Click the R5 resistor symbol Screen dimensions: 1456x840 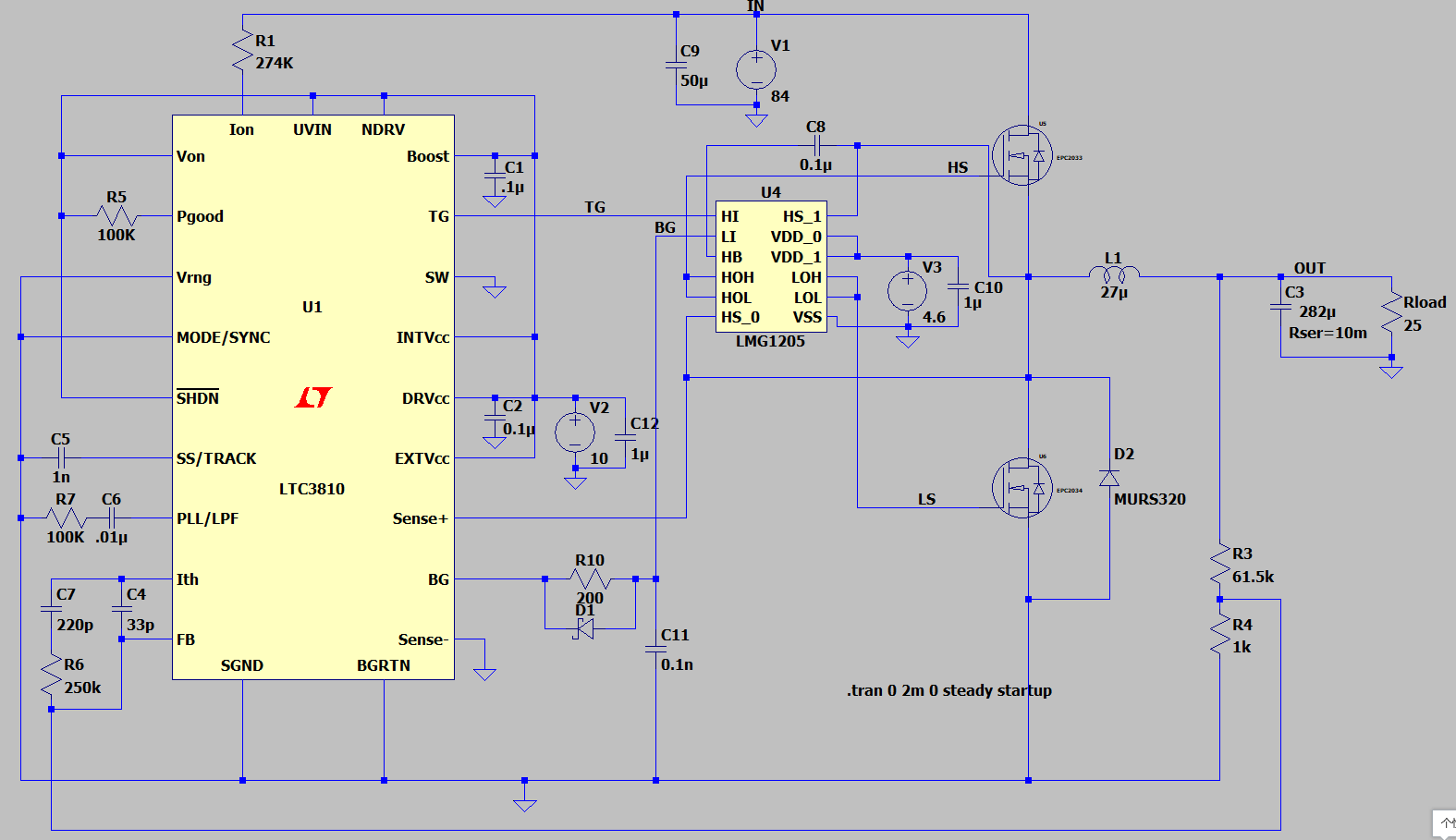(116, 215)
